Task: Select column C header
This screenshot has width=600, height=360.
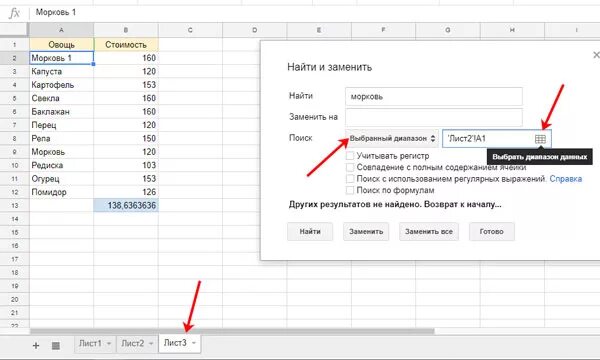Action: 190,30
